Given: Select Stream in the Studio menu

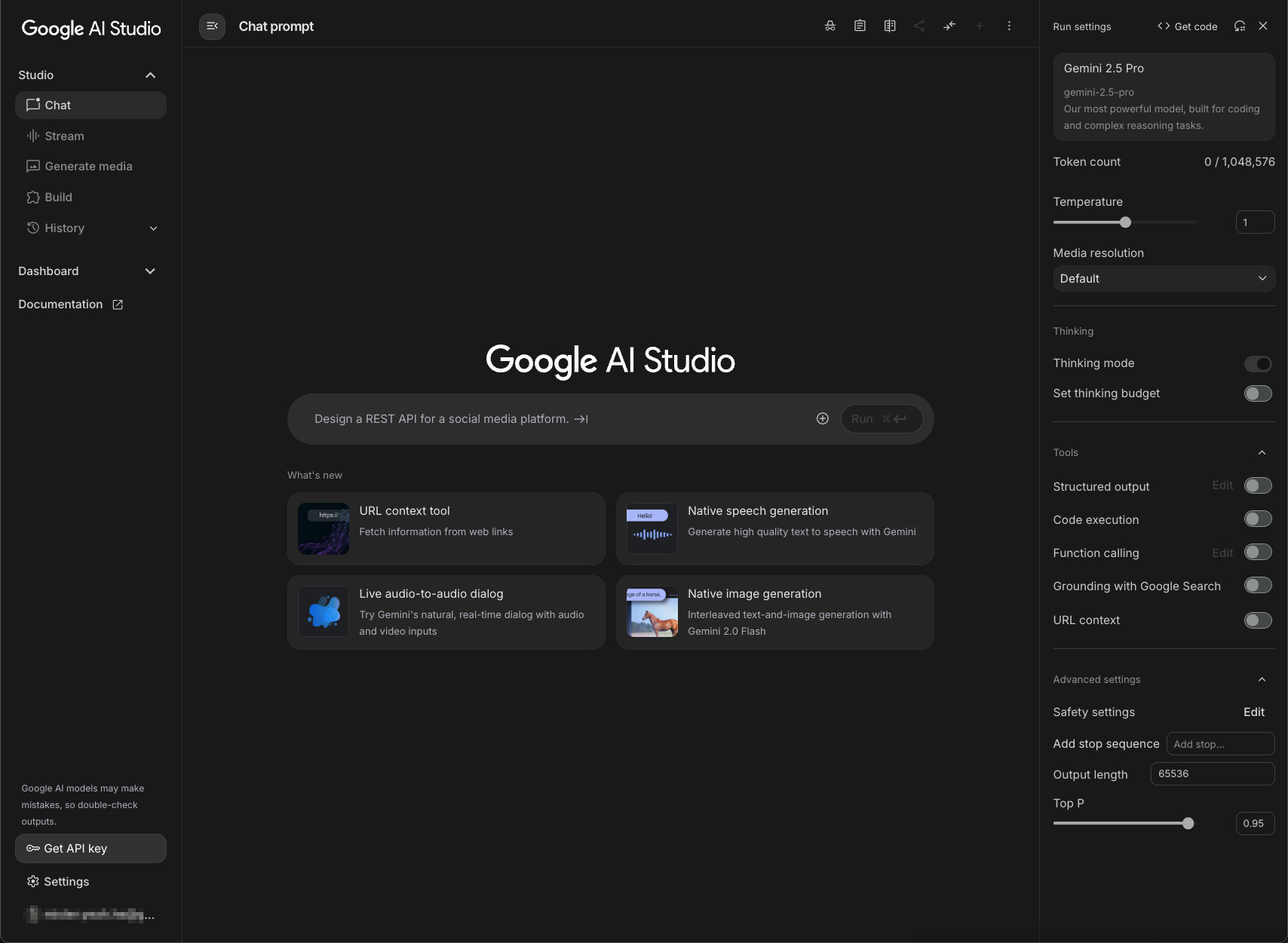Looking at the screenshot, I should (x=90, y=136).
